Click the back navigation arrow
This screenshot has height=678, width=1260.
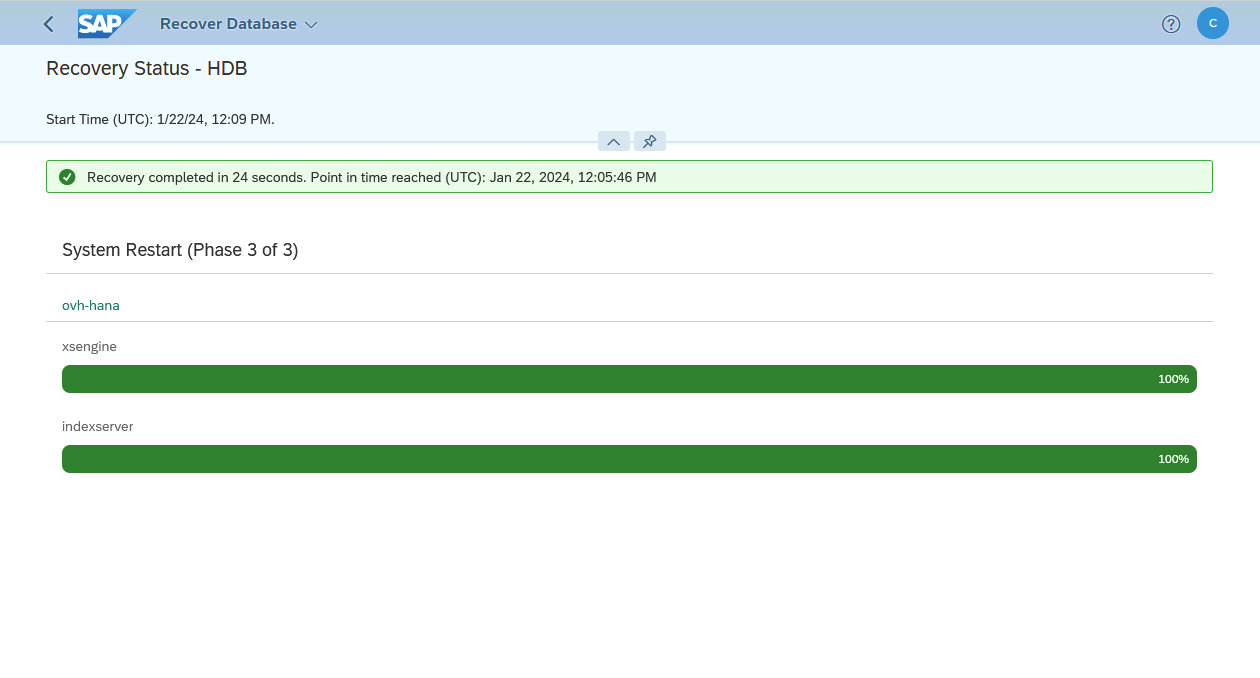(x=47, y=23)
